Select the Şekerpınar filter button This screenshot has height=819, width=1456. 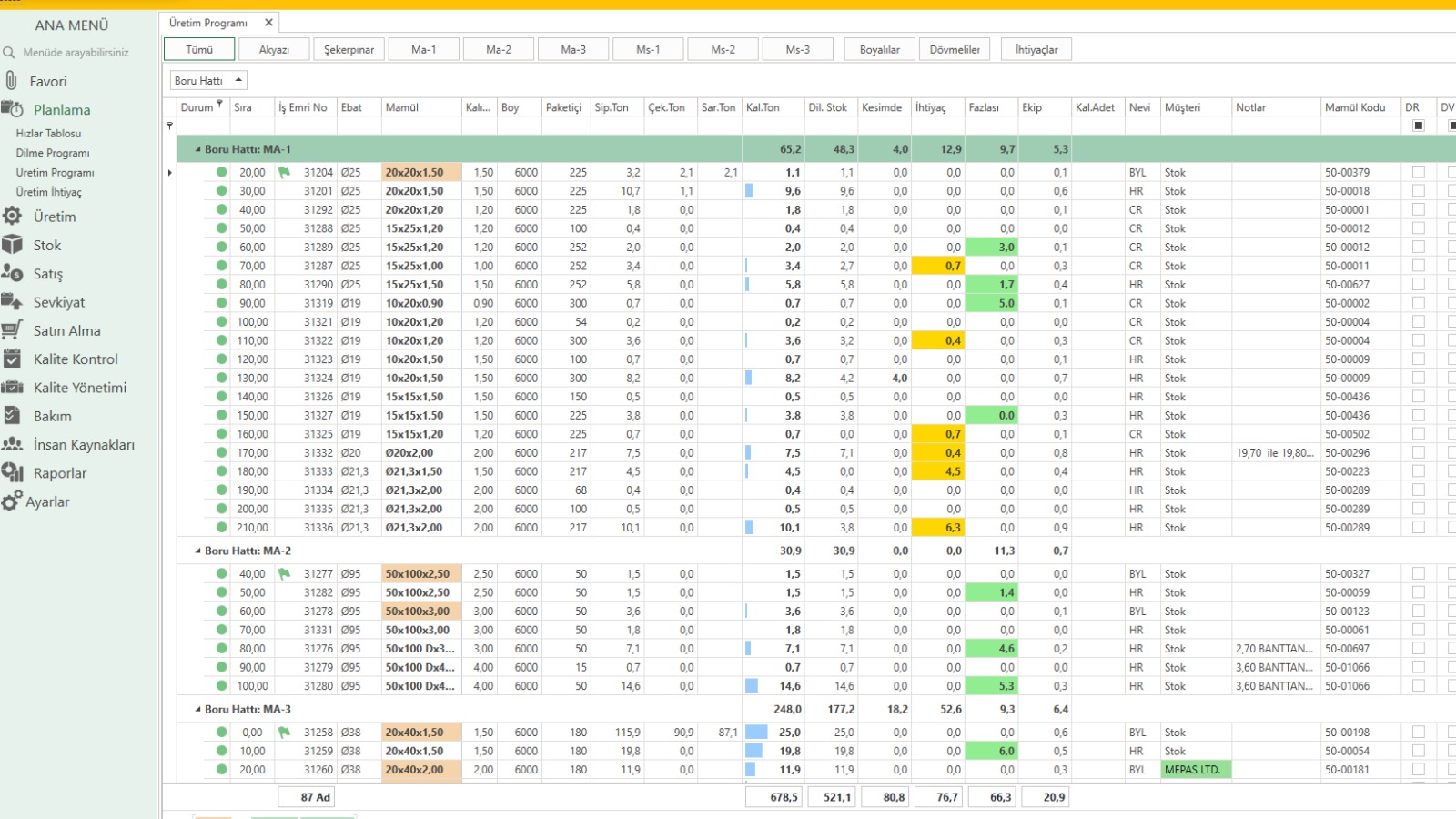tap(349, 49)
